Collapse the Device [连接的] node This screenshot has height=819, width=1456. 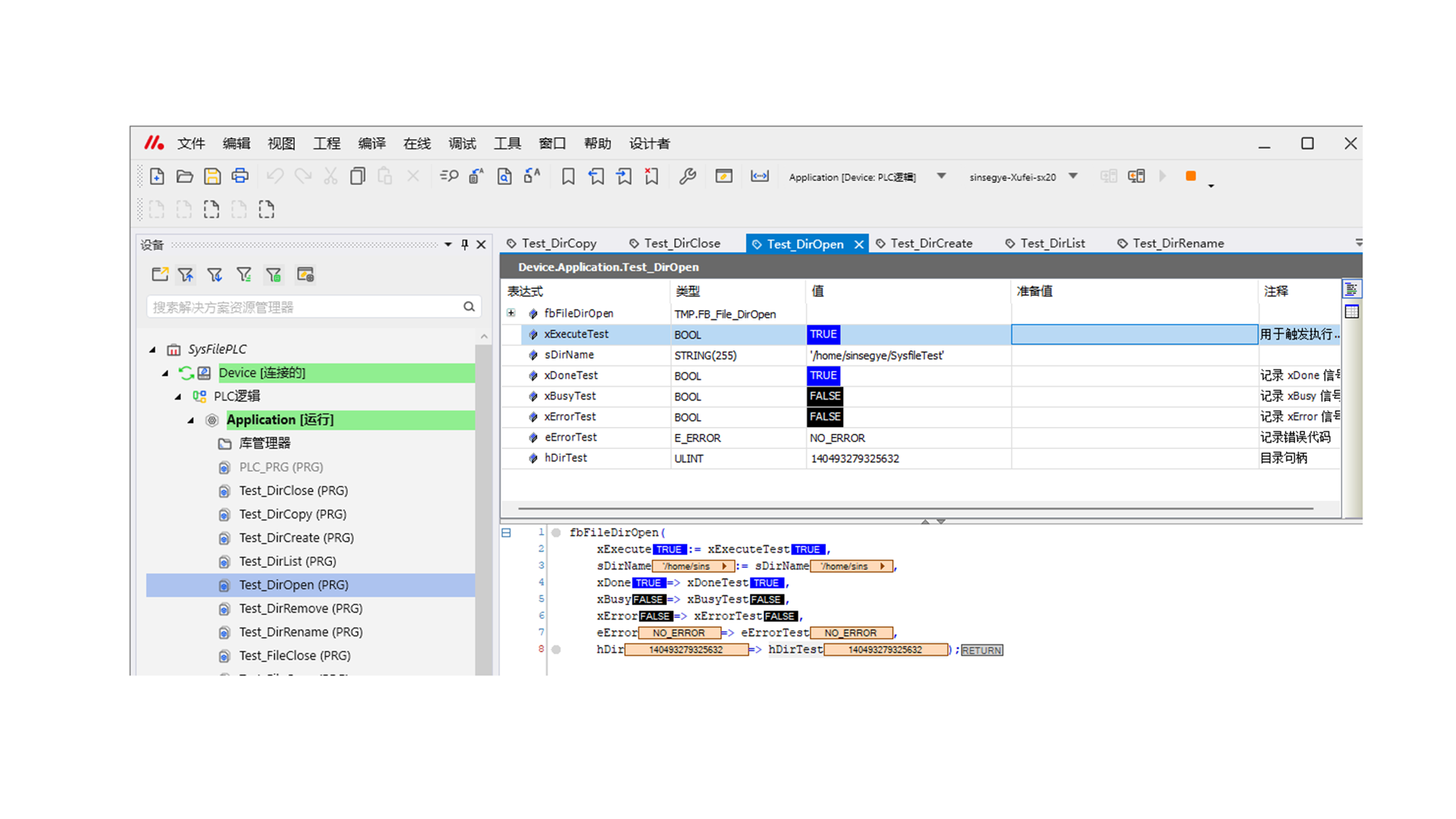pos(165,373)
